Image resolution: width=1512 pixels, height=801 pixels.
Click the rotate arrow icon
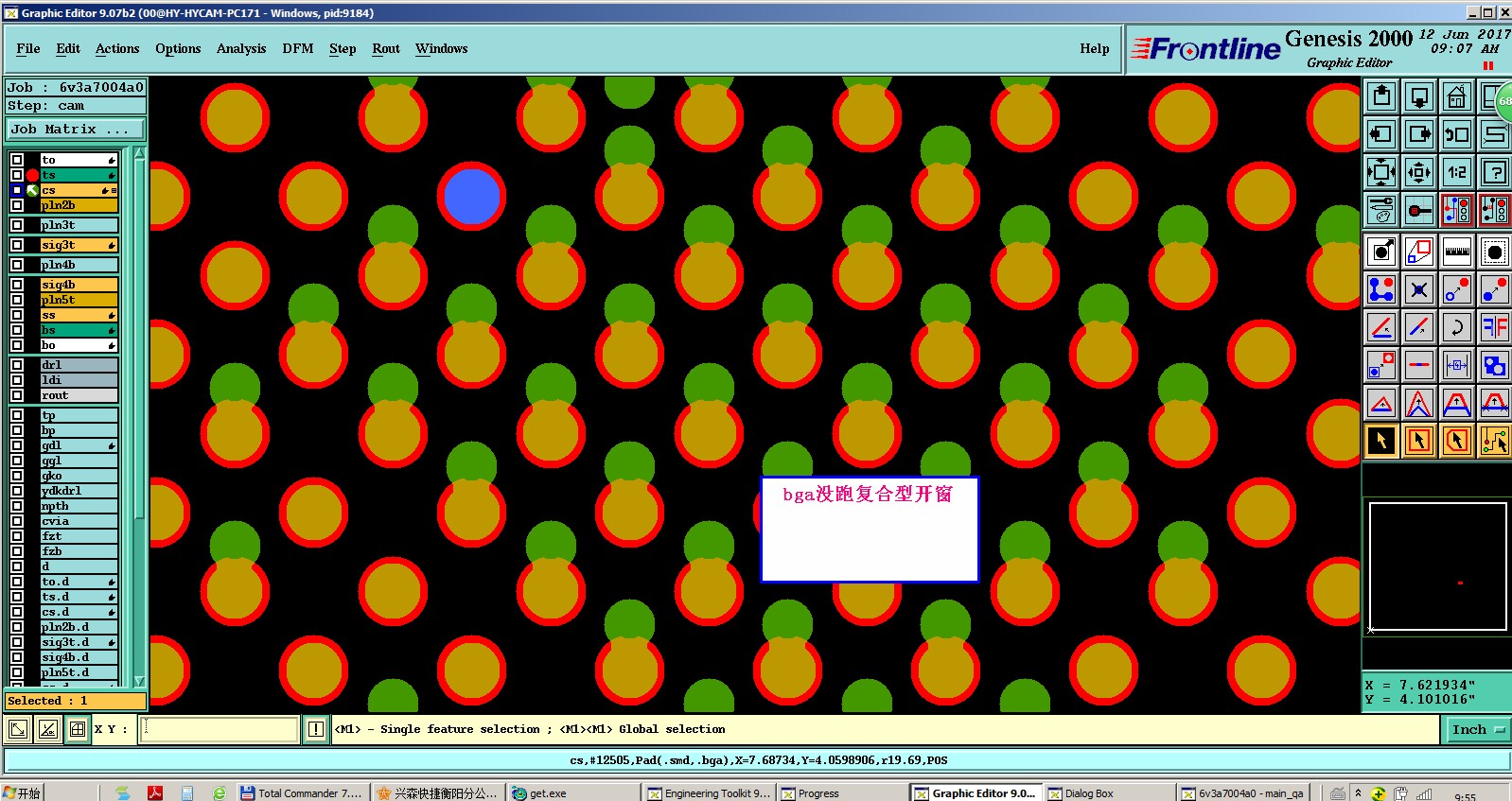tap(1457, 327)
